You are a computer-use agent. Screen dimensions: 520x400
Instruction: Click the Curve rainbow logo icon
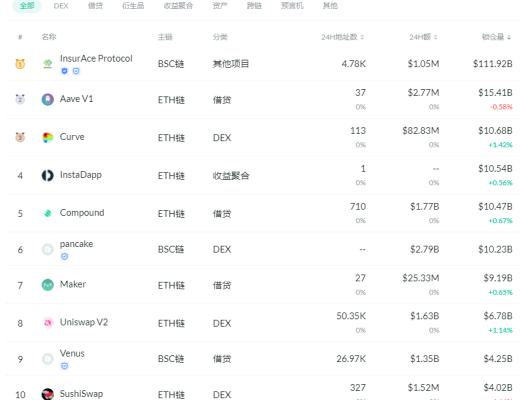pos(48,137)
